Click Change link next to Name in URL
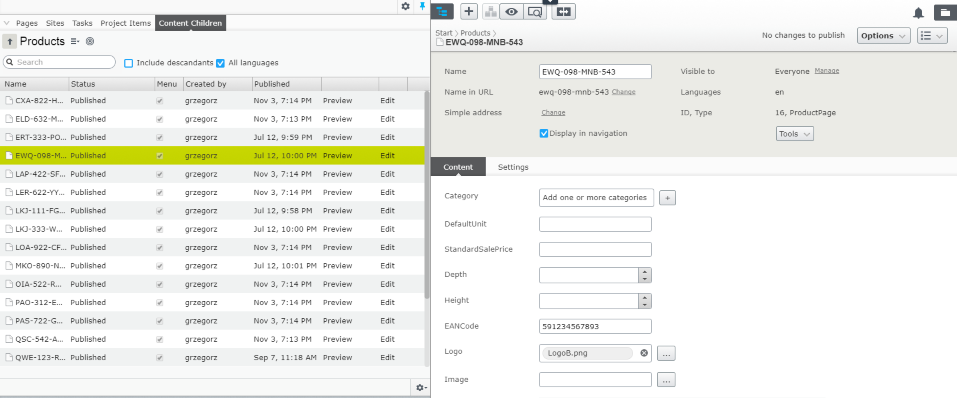 [x=624, y=92]
